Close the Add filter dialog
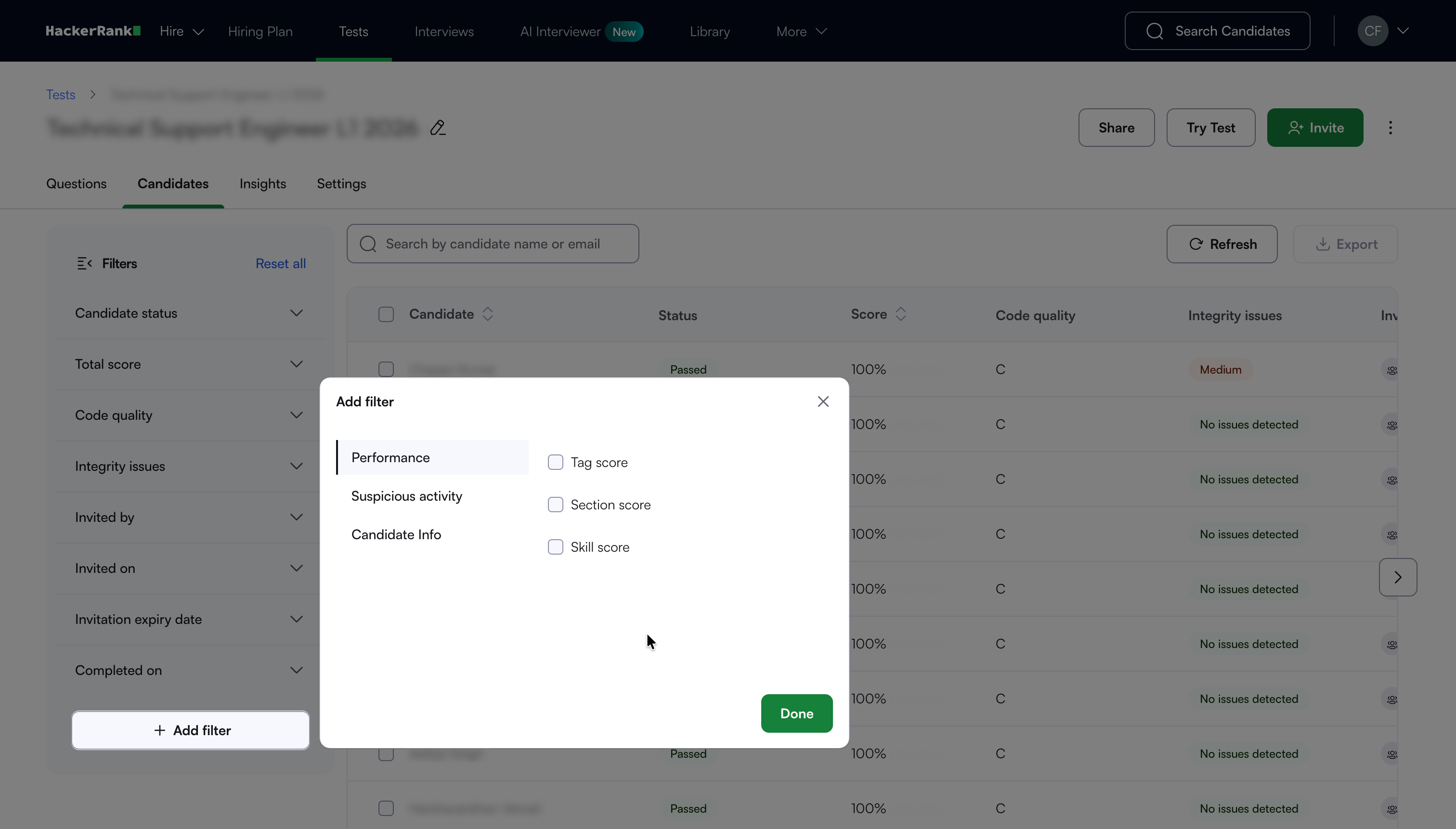This screenshot has width=1456, height=829. tap(823, 402)
